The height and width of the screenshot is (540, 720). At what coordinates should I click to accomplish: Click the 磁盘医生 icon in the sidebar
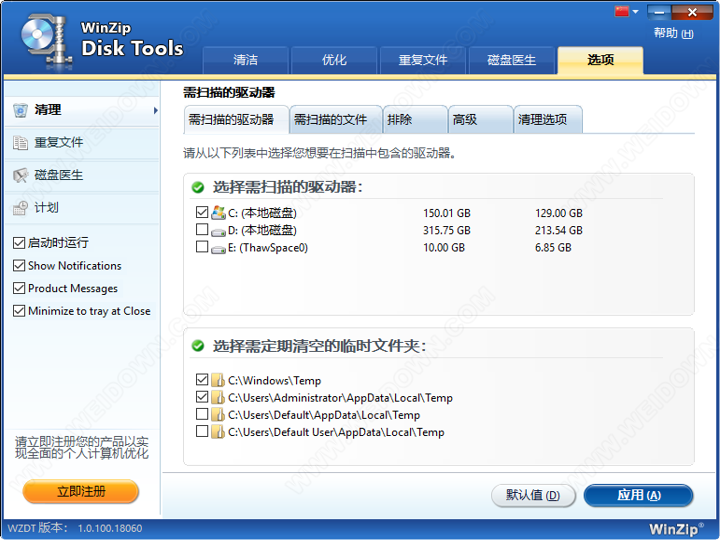(20, 175)
